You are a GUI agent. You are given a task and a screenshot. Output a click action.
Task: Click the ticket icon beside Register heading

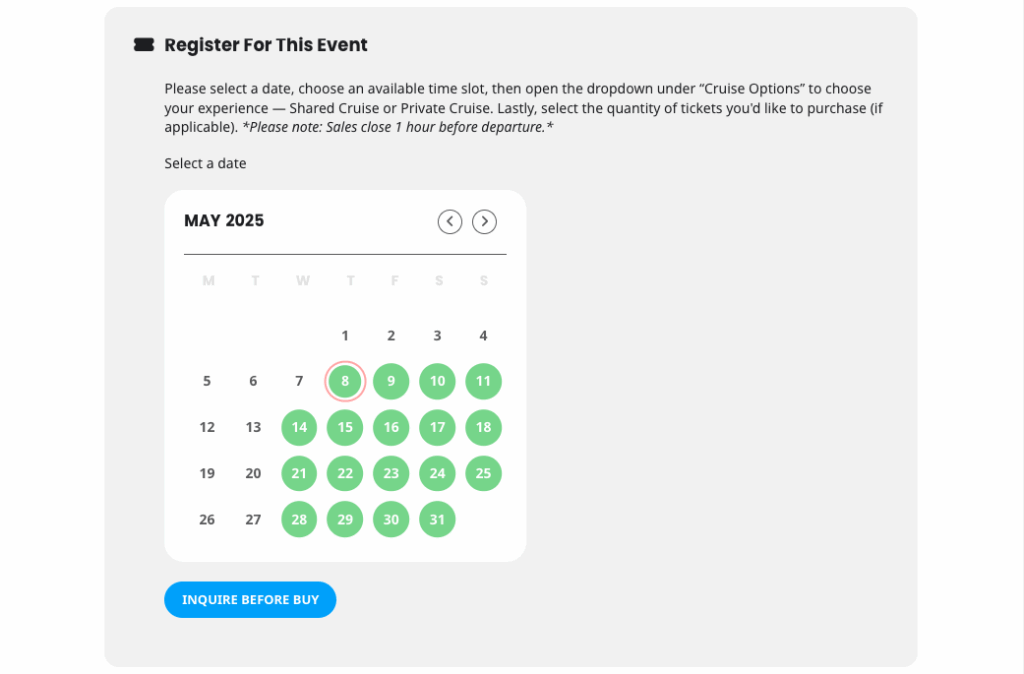coord(144,44)
